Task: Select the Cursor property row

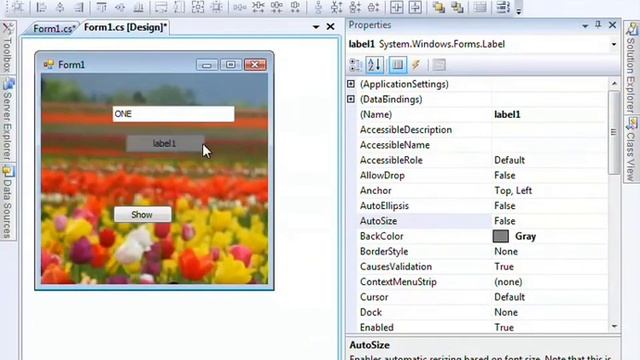Action: tap(482, 297)
